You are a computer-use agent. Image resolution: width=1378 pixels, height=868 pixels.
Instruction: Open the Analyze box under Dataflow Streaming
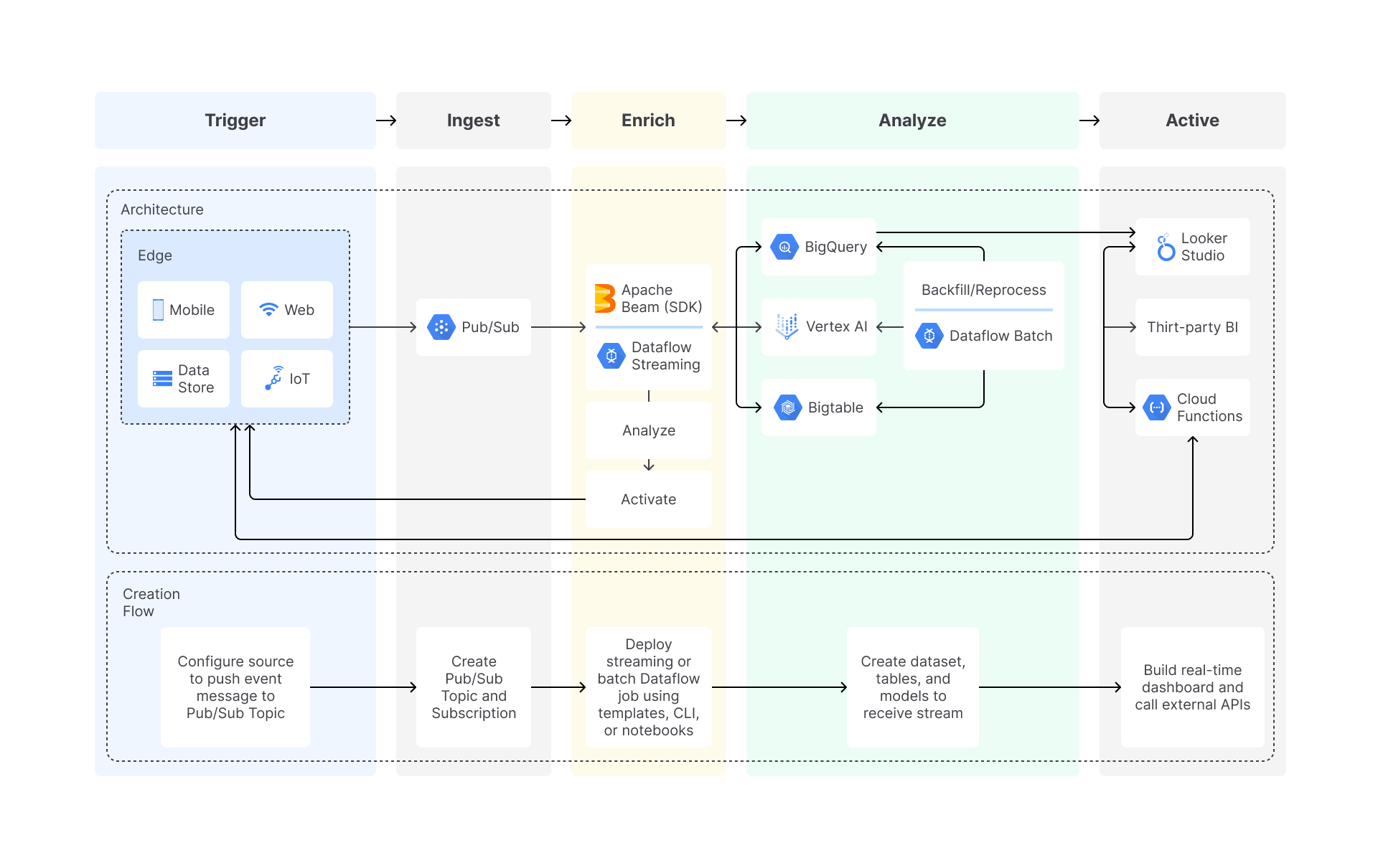tap(649, 430)
